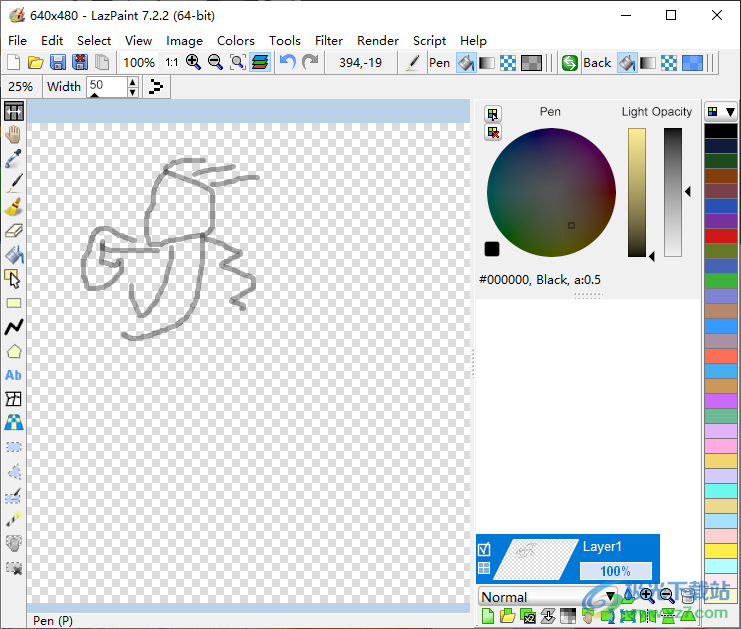Screen dimensions: 741x629
Task: Click the Pen color label button
Action: coord(439,63)
